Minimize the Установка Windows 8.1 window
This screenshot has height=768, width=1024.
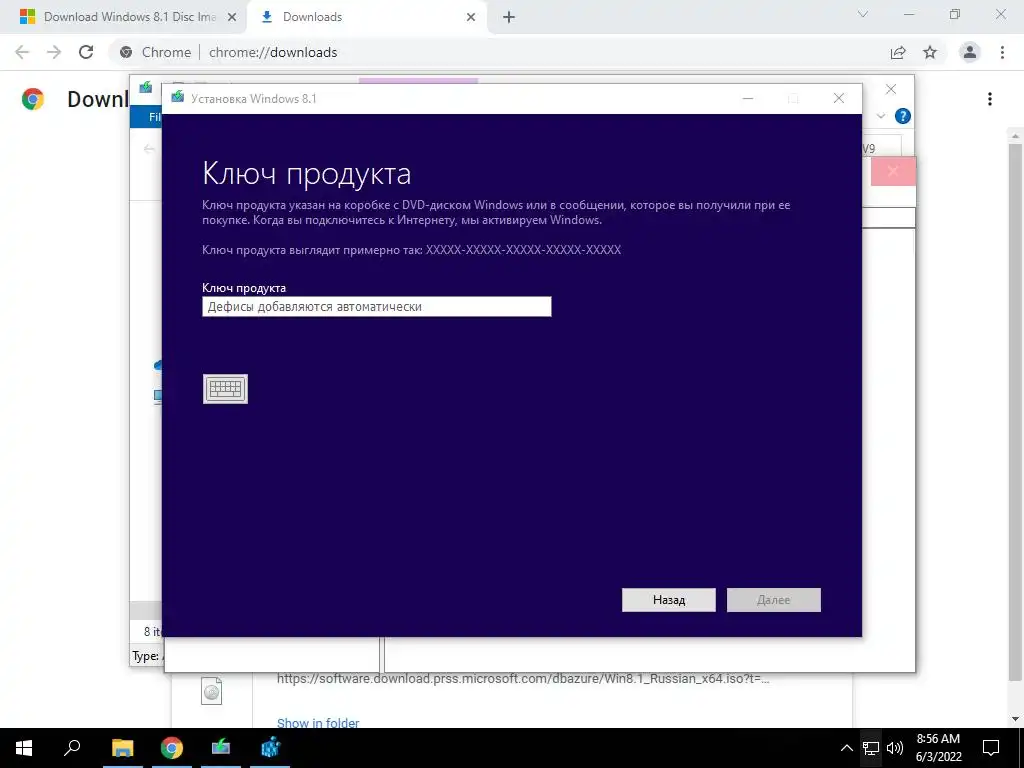[748, 99]
